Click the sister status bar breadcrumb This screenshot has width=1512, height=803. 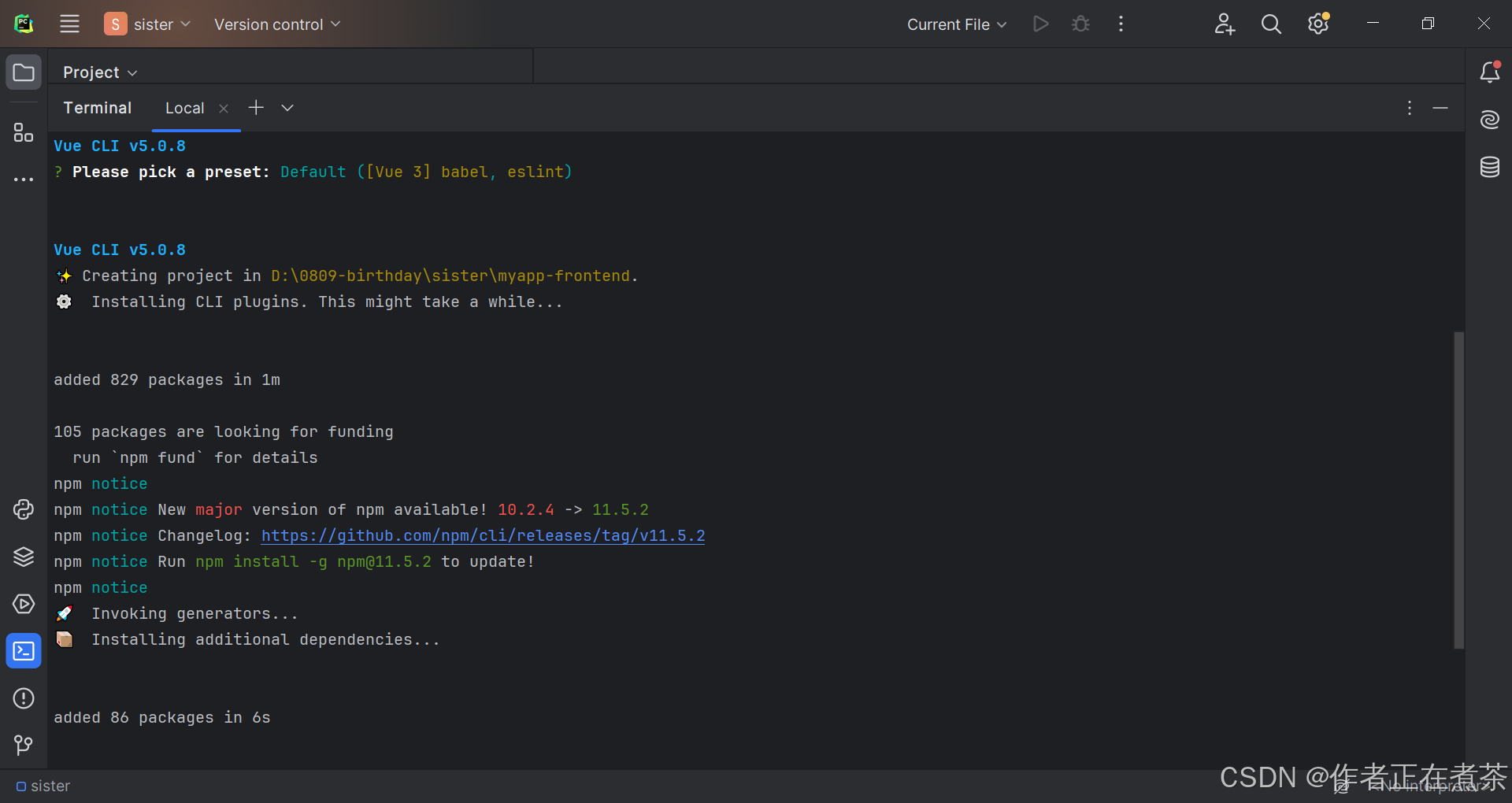click(x=43, y=786)
